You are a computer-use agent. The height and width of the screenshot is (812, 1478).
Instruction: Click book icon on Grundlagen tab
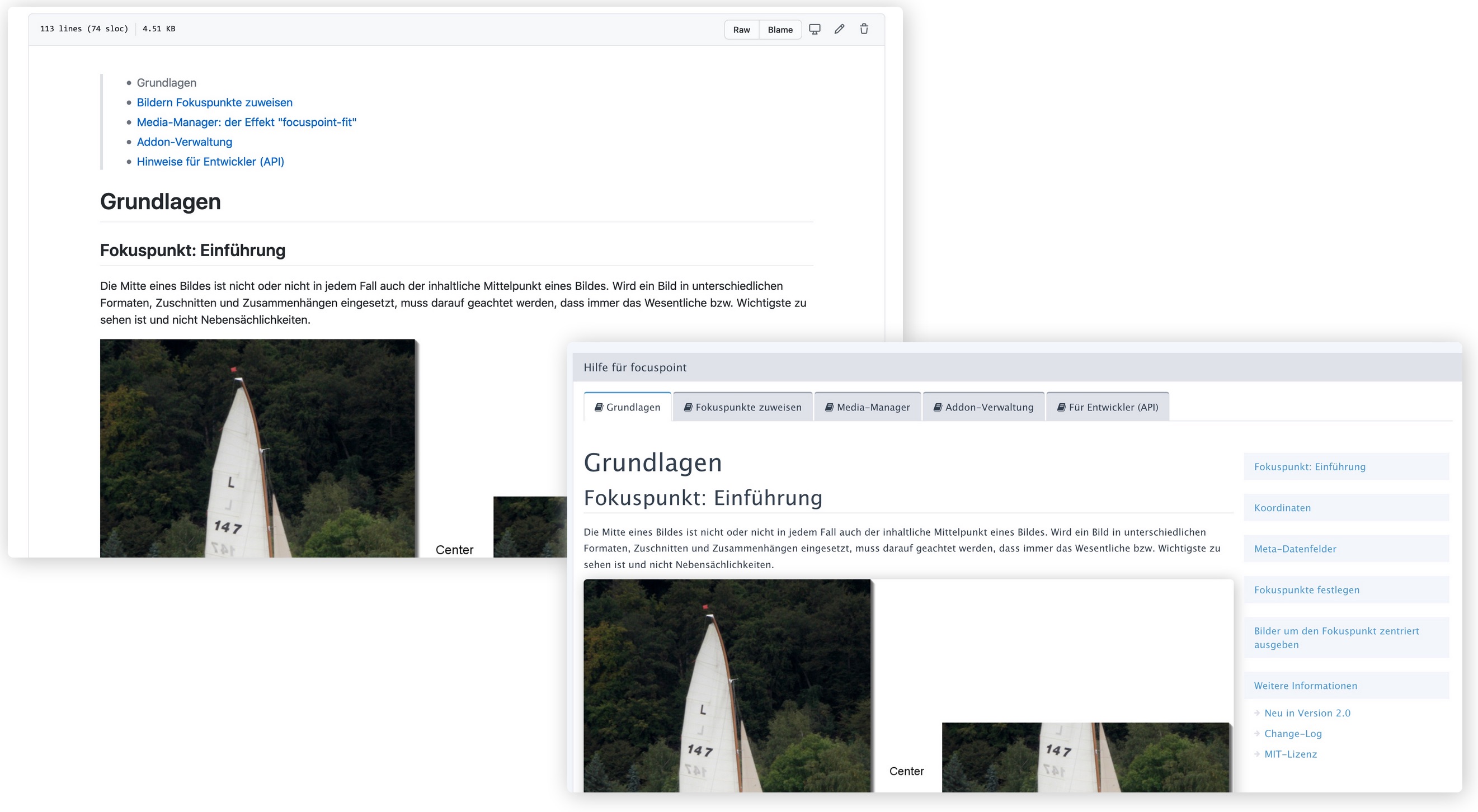pos(599,407)
